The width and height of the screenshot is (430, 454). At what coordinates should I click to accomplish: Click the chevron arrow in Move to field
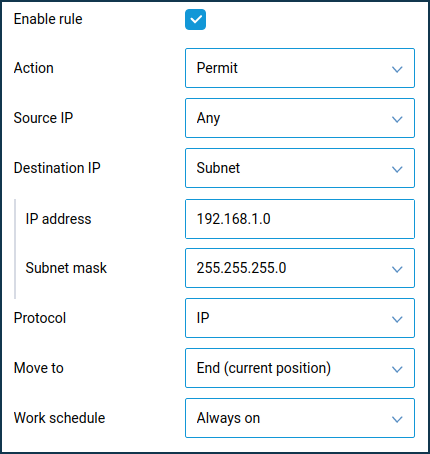(397, 369)
